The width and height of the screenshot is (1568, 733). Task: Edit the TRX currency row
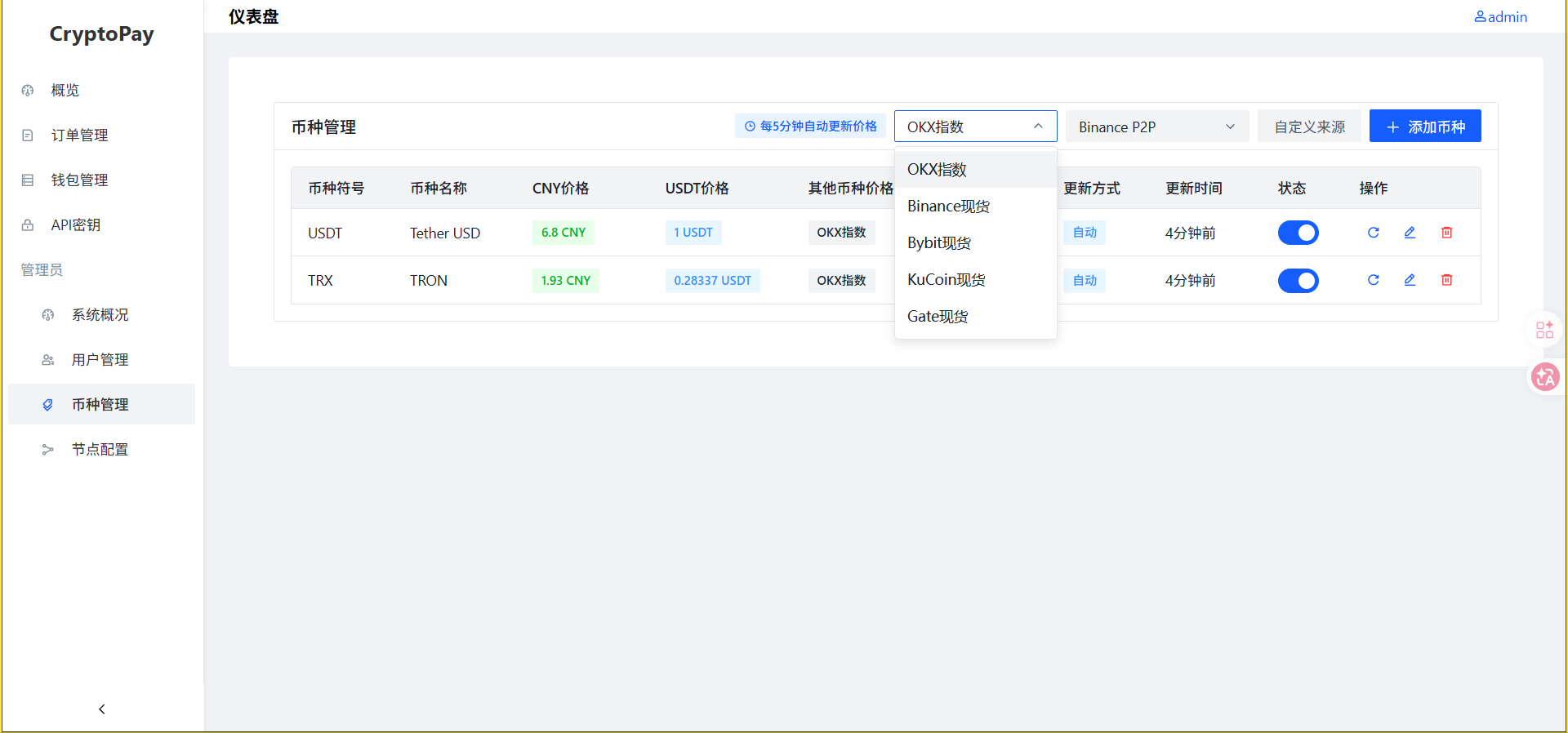pyautogui.click(x=1410, y=280)
